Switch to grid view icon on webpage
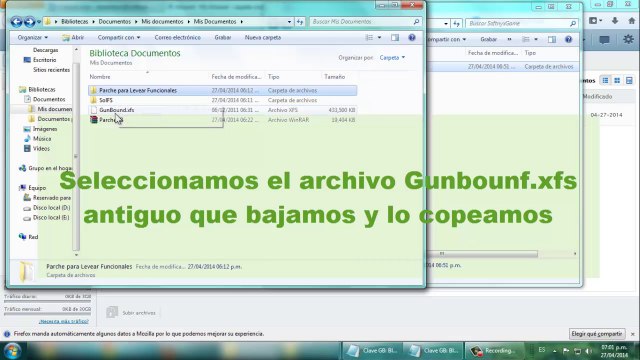 [617, 80]
